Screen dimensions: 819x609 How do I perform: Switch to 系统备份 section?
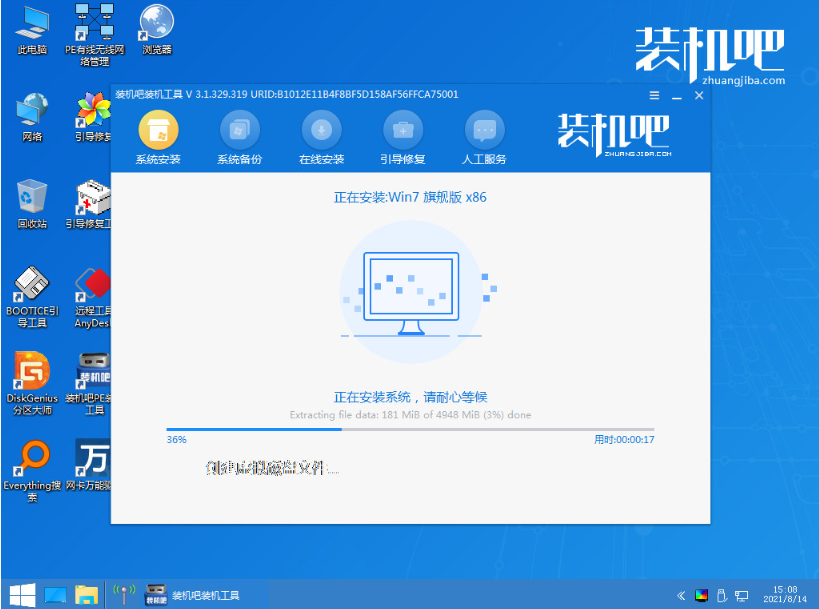point(240,138)
